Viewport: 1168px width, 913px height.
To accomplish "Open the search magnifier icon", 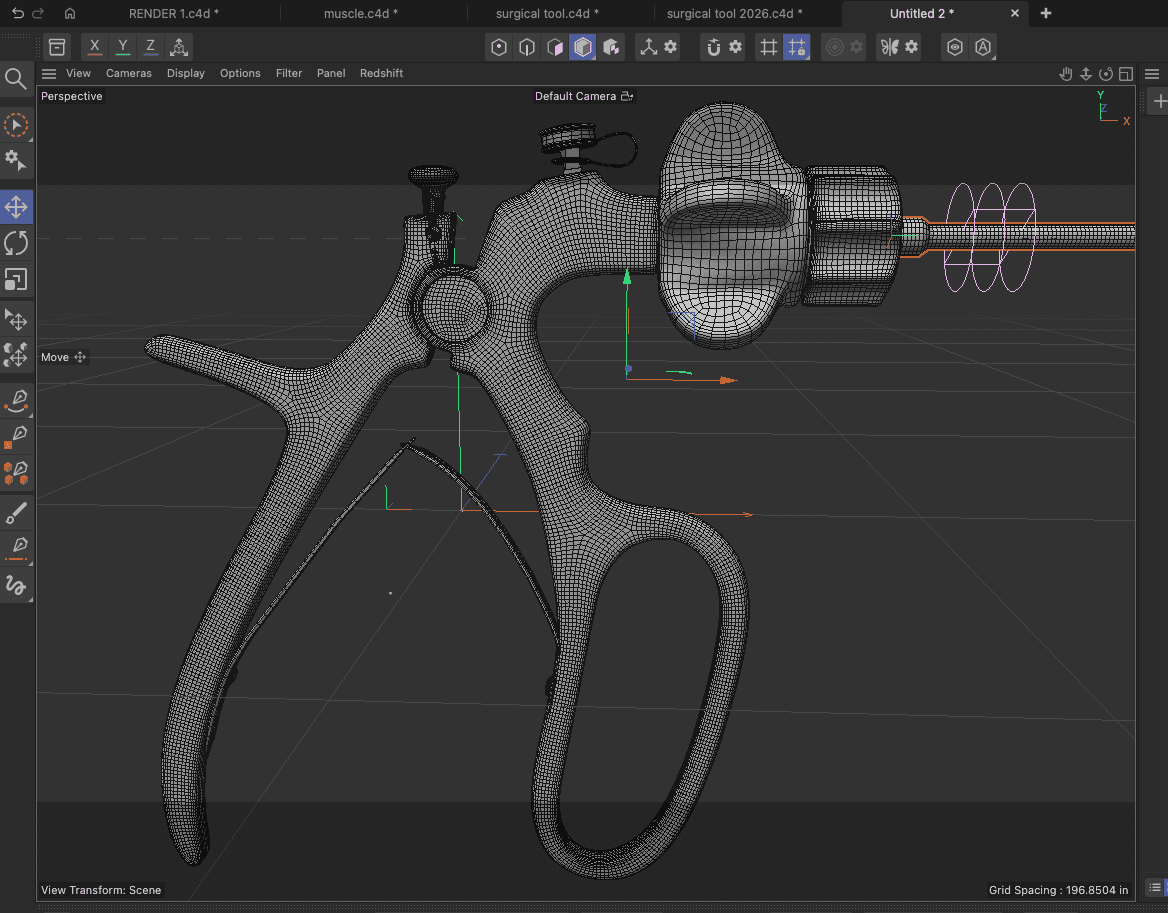I will point(15,79).
